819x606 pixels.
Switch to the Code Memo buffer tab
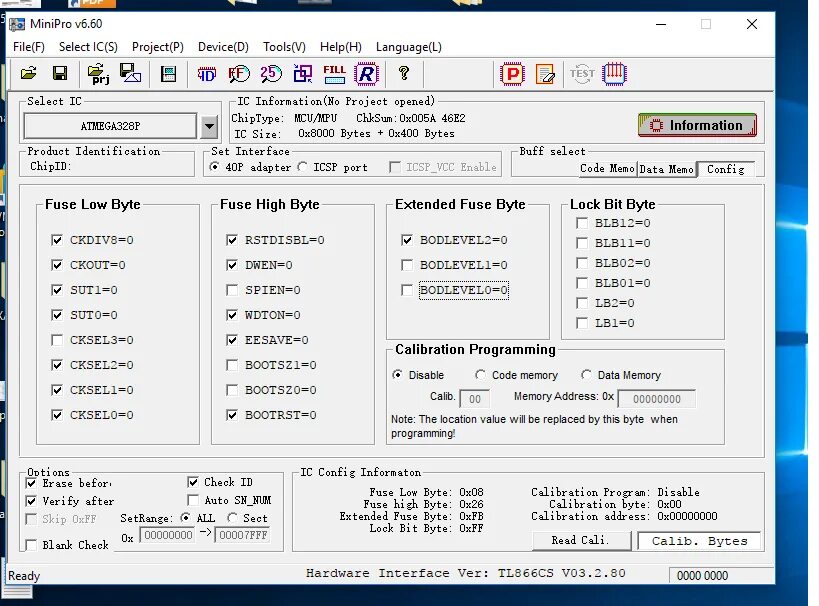(607, 169)
